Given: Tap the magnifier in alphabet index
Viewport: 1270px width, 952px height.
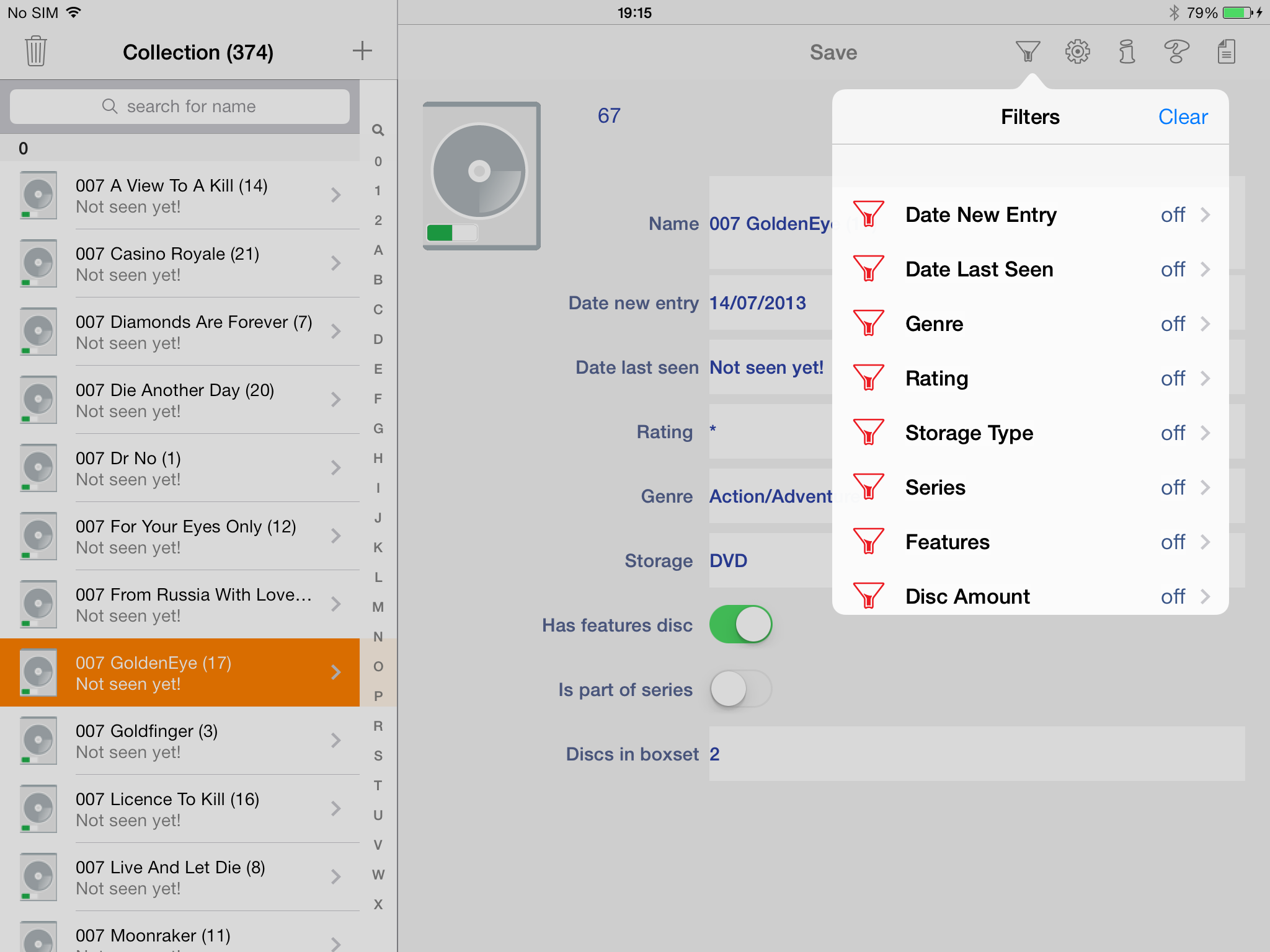Looking at the screenshot, I should 378,130.
